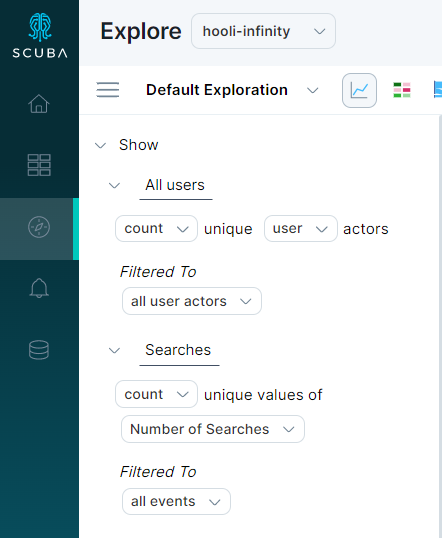Open the count dropdown under All users

click(x=156, y=229)
